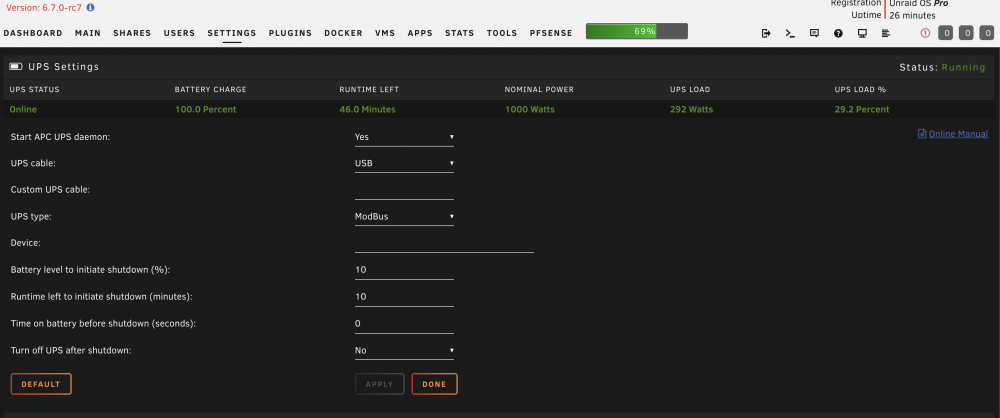
Task: Open the Apps menu
Action: 420,33
